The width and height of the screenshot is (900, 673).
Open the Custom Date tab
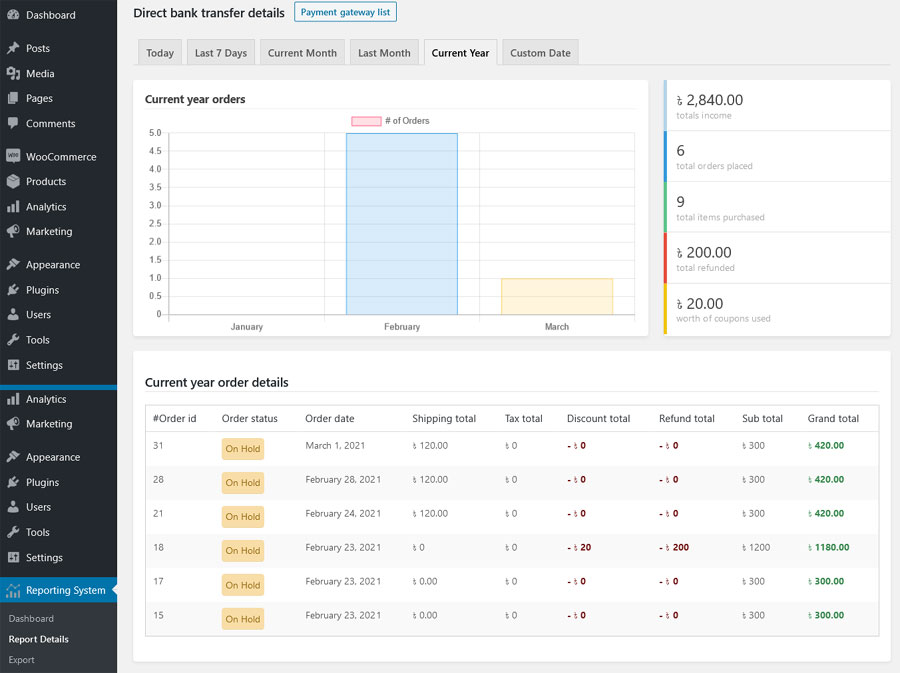point(540,53)
